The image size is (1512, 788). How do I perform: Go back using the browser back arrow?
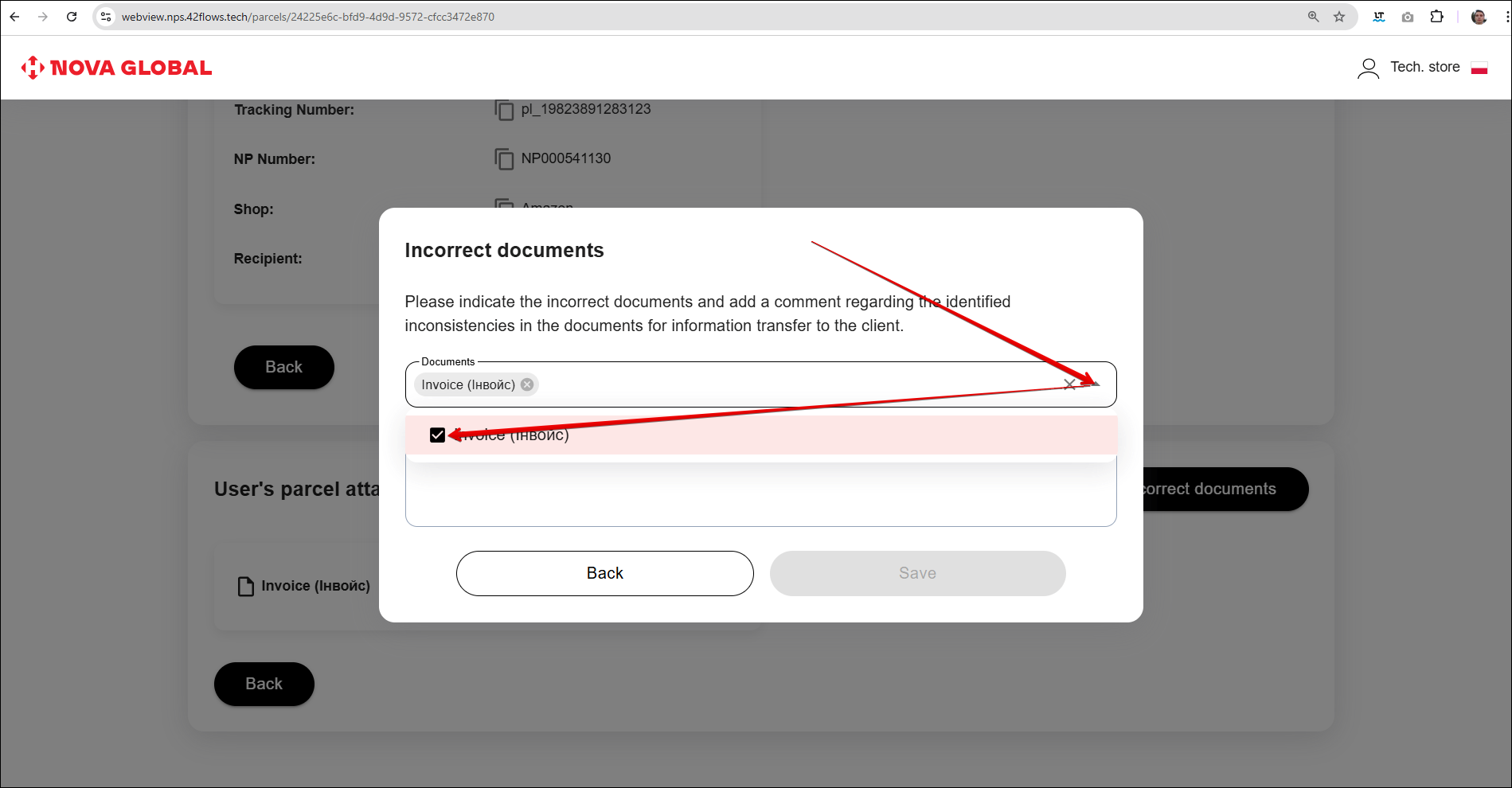(x=14, y=17)
